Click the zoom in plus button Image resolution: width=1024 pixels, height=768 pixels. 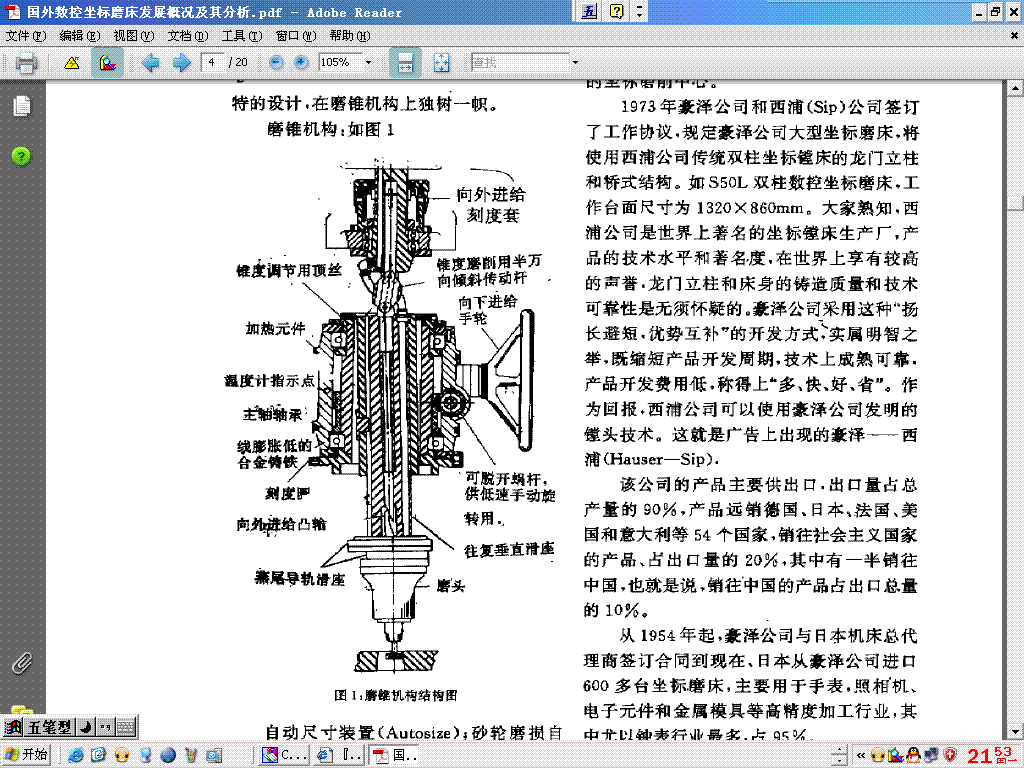coord(301,62)
